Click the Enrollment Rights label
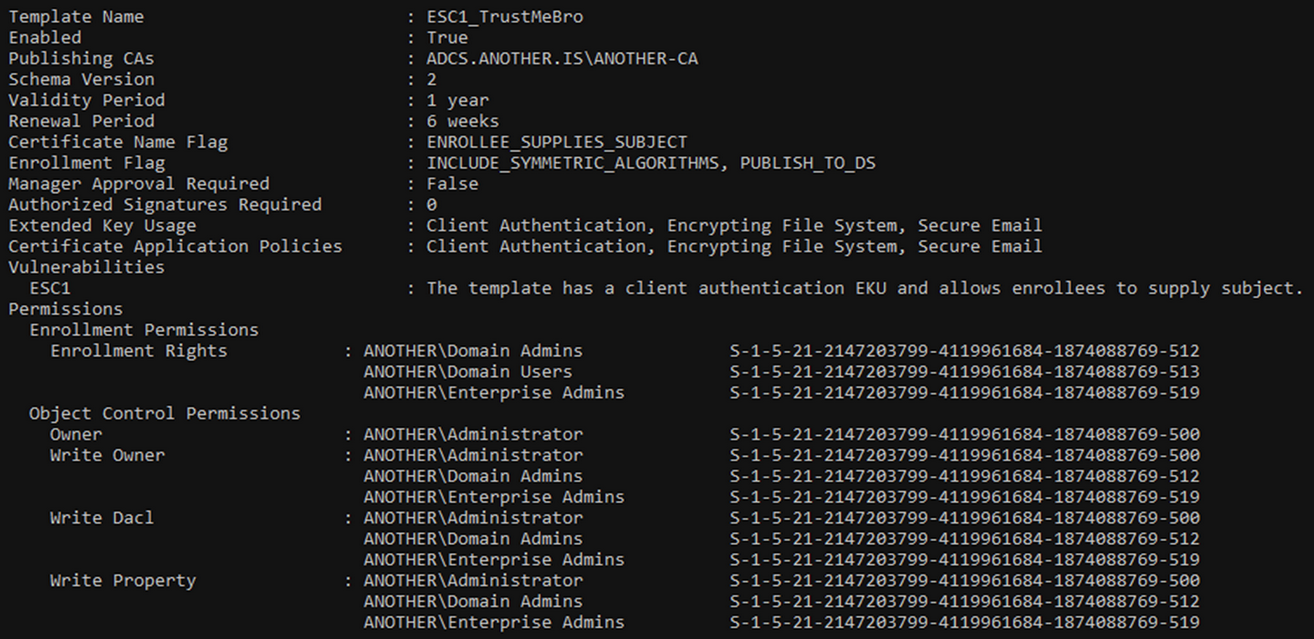The height and width of the screenshot is (639, 1314). tap(139, 351)
